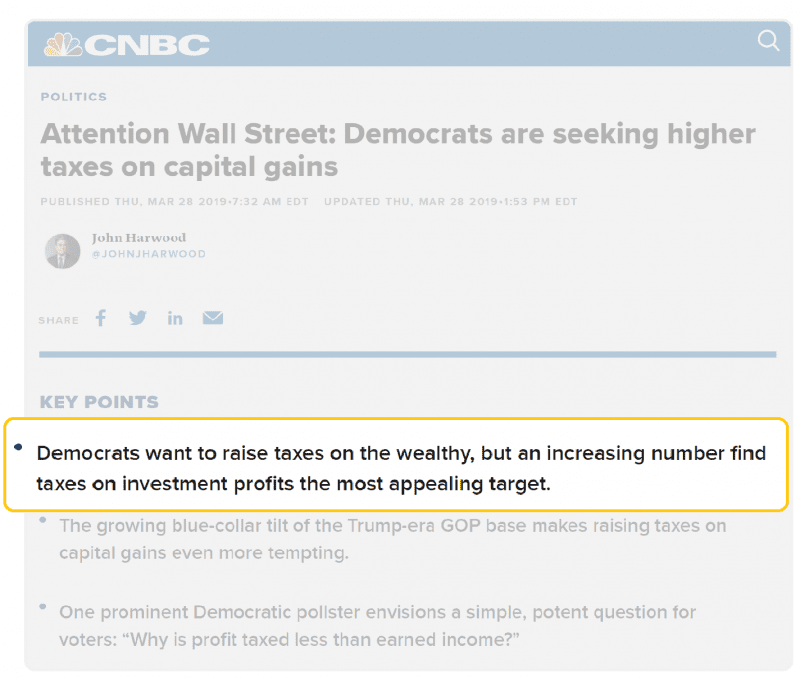Click the @JOHNJHARWOOD Twitter handle
This screenshot has height=678, width=800.
coord(148,254)
